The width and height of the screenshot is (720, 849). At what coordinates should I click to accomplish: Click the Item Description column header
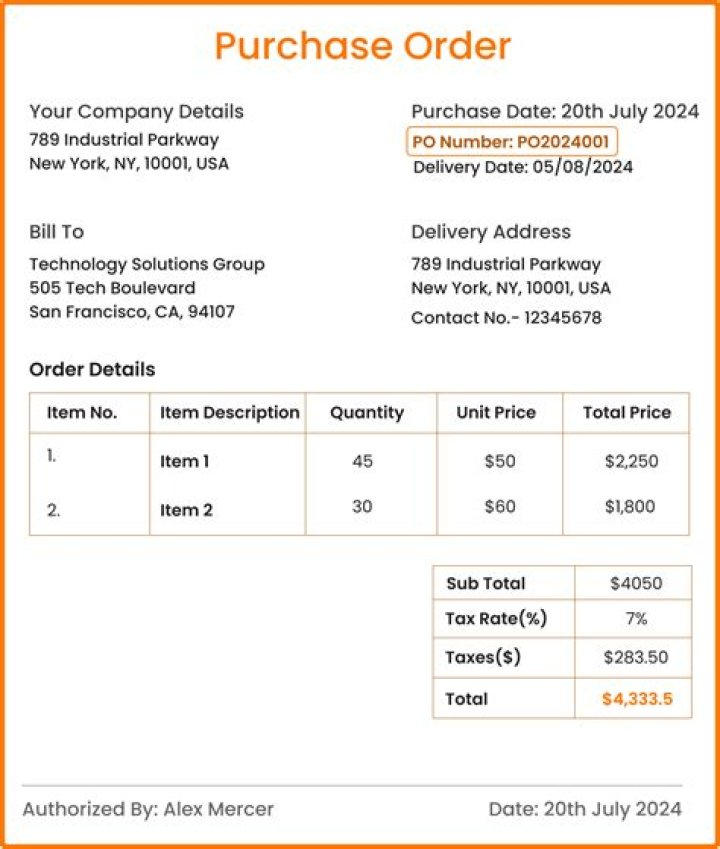[229, 412]
